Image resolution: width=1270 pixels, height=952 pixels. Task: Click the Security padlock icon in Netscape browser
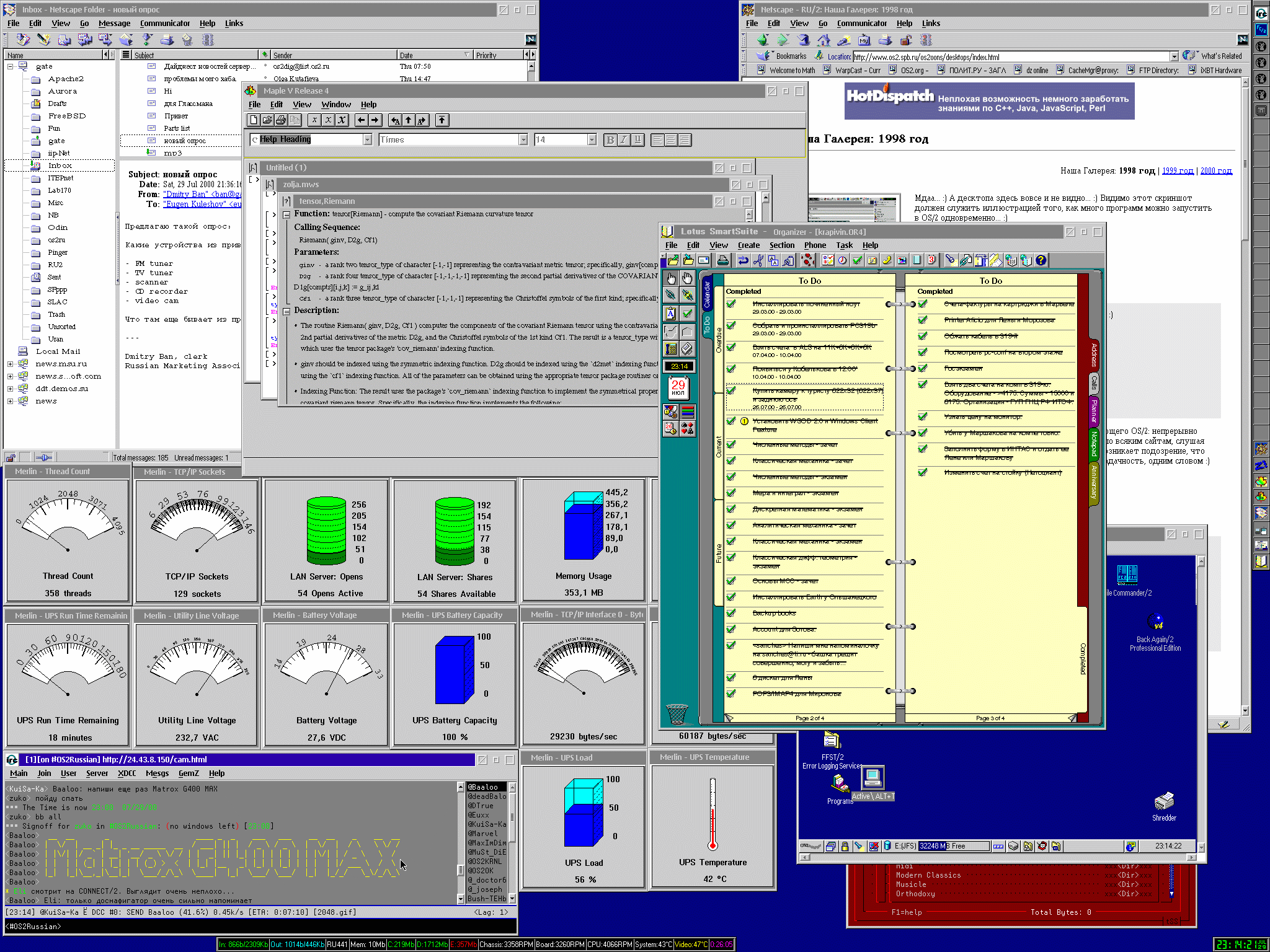coord(906,40)
